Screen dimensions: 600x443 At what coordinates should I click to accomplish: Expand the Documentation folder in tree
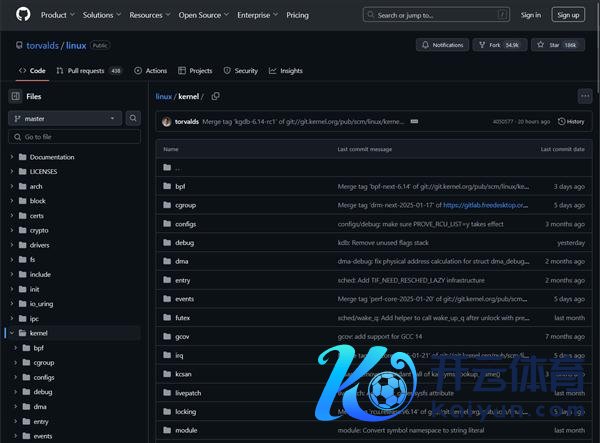pos(12,157)
